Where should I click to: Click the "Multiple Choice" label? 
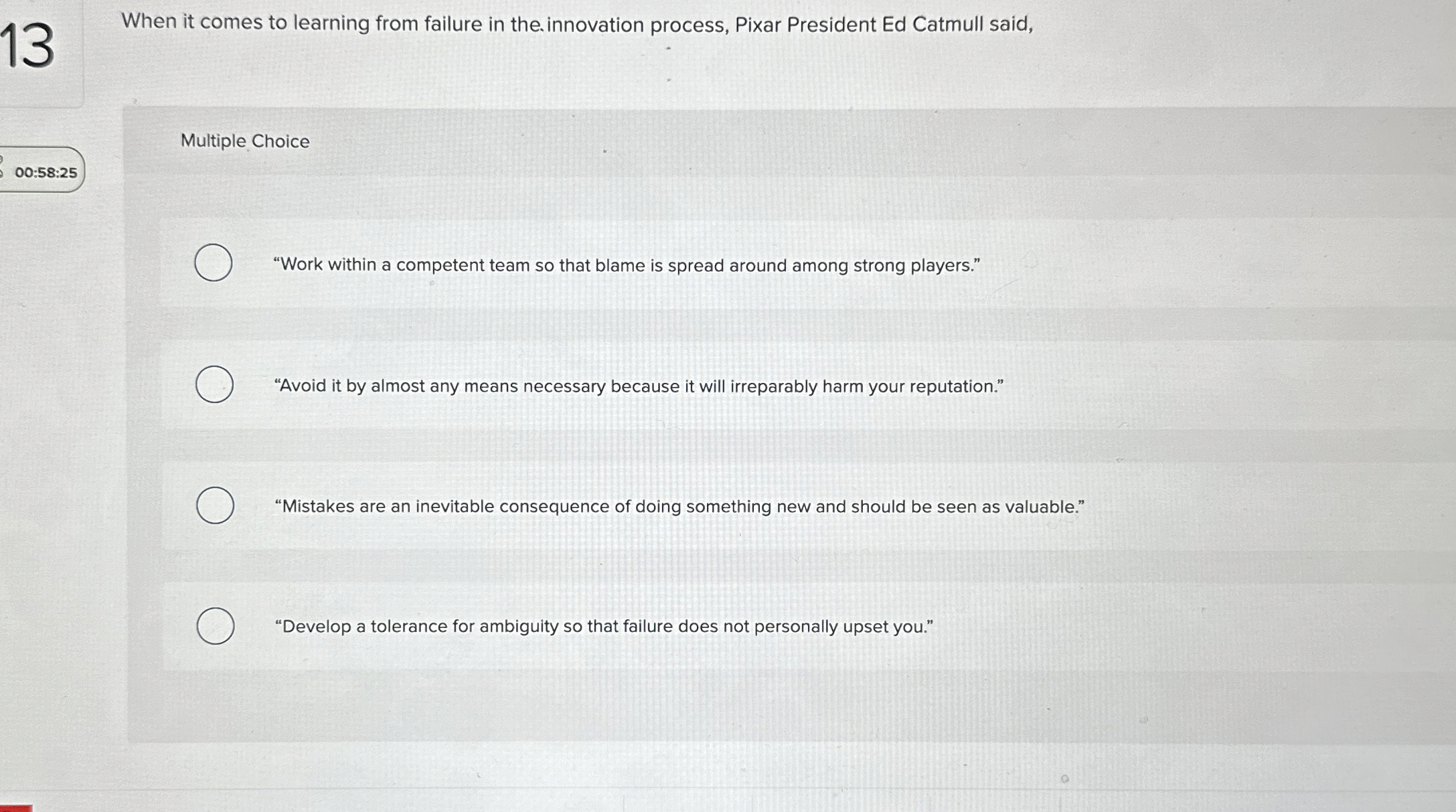244,141
